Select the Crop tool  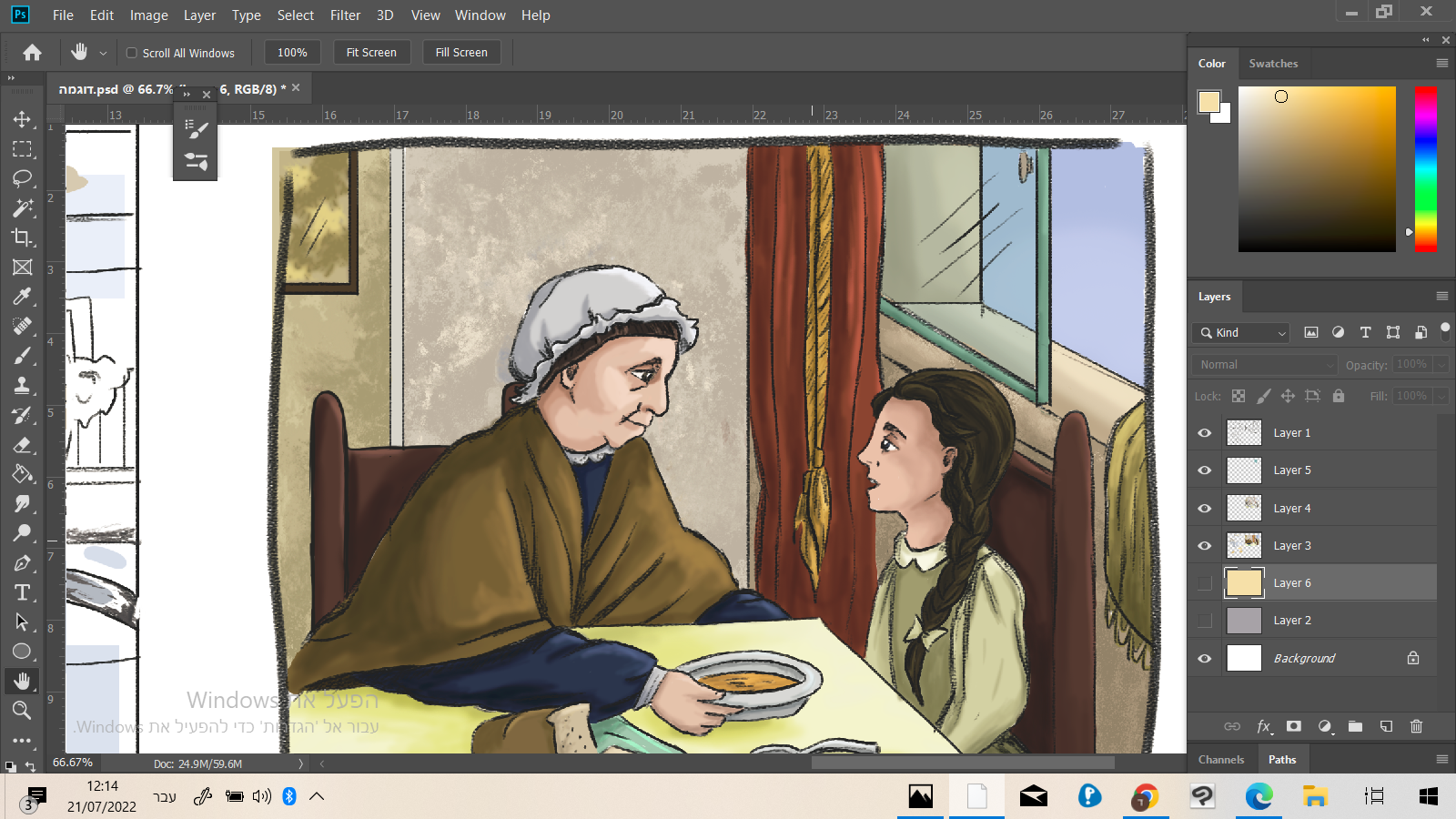[x=22, y=238]
